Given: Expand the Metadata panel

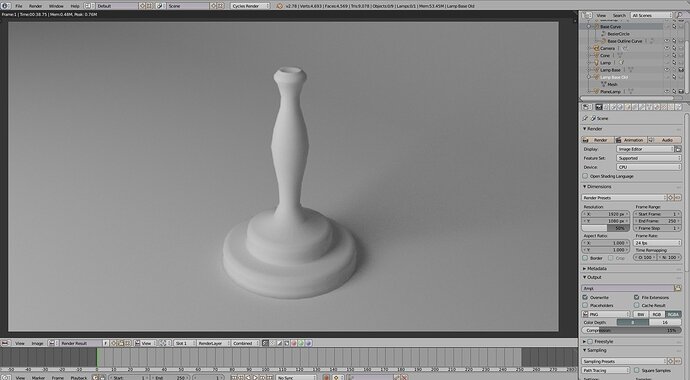Looking at the screenshot, I should tap(595, 268).
